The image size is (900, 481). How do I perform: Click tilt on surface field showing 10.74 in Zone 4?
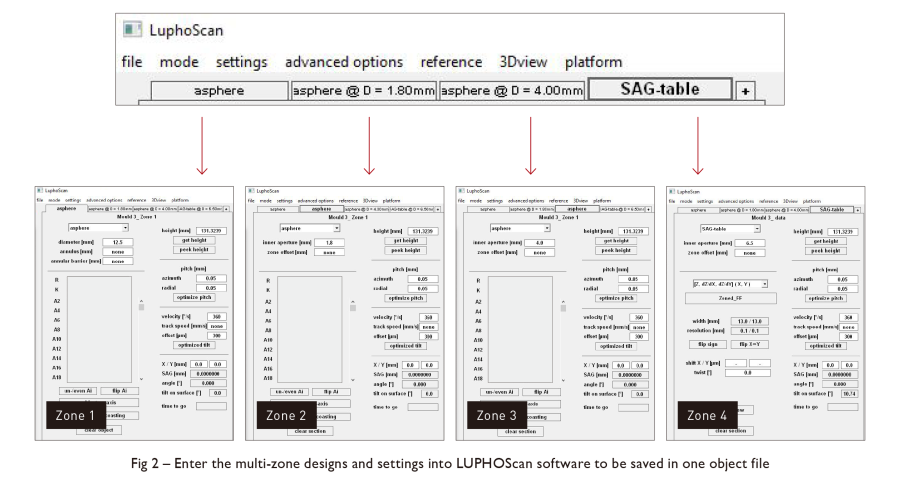click(x=848, y=394)
